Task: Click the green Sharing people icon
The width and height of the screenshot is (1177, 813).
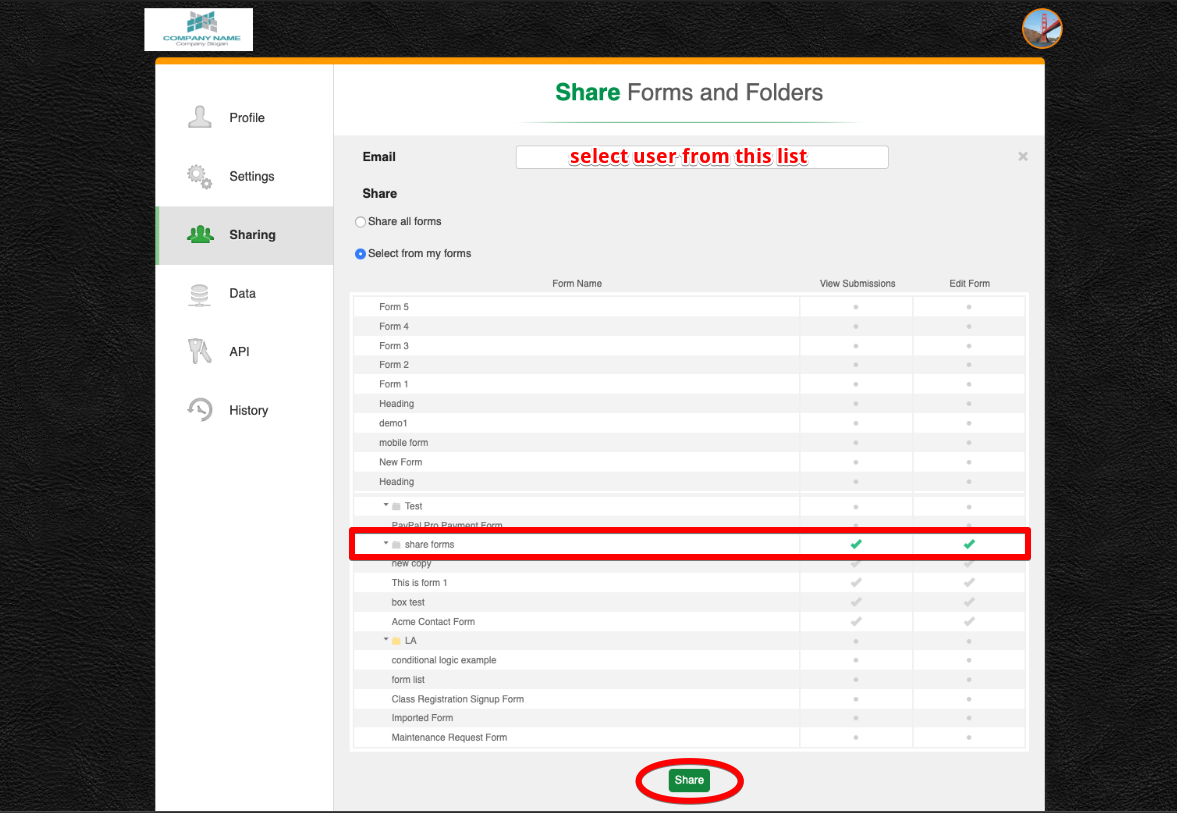Action: tap(200, 235)
